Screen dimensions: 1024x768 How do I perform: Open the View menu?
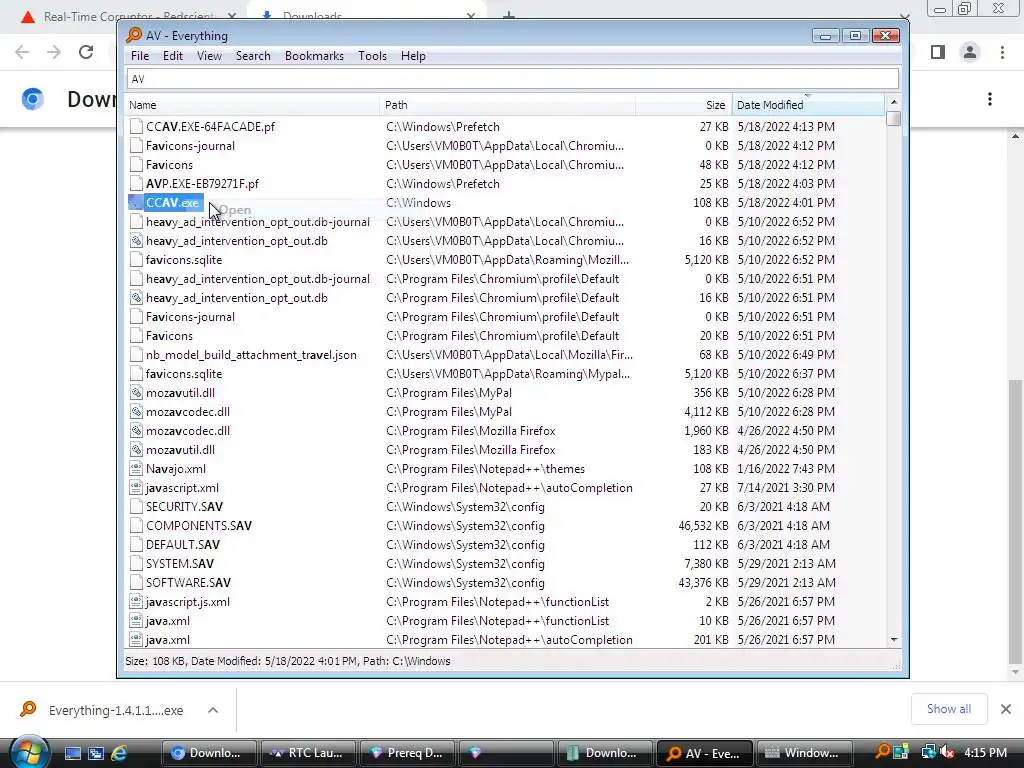209,56
